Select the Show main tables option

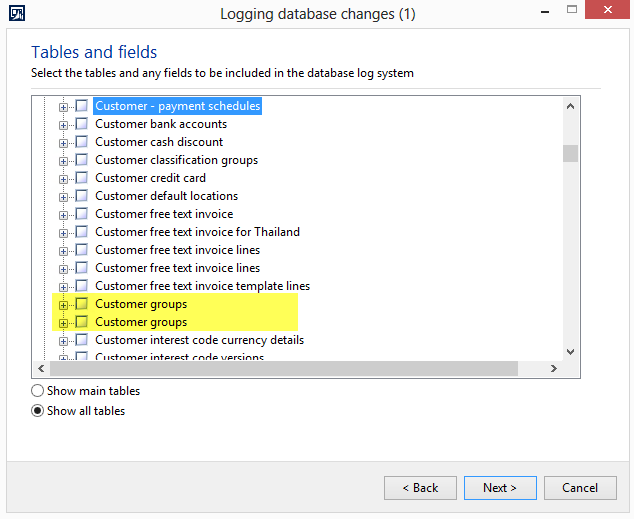coord(38,391)
